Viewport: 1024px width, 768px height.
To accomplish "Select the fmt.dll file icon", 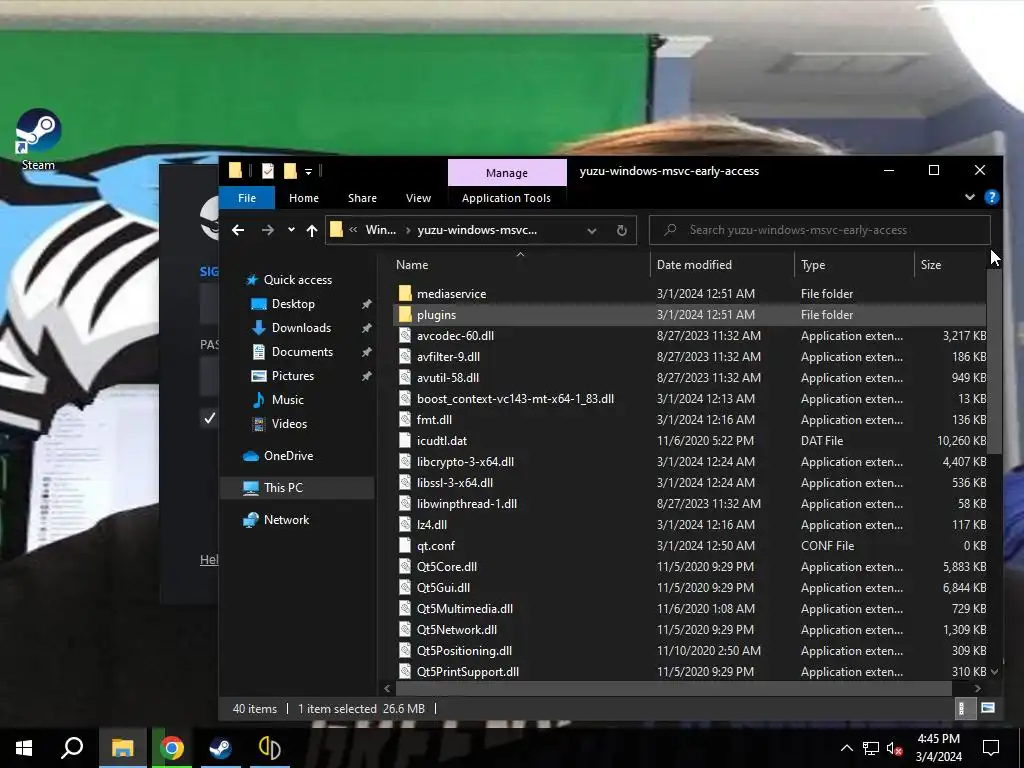I will point(405,419).
